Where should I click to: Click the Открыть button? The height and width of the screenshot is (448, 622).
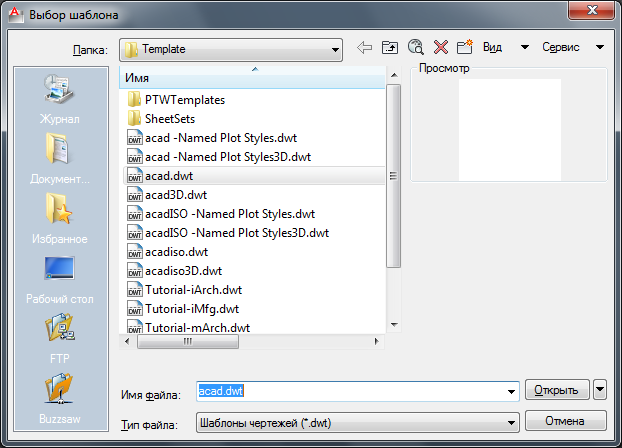pyautogui.click(x=556, y=390)
